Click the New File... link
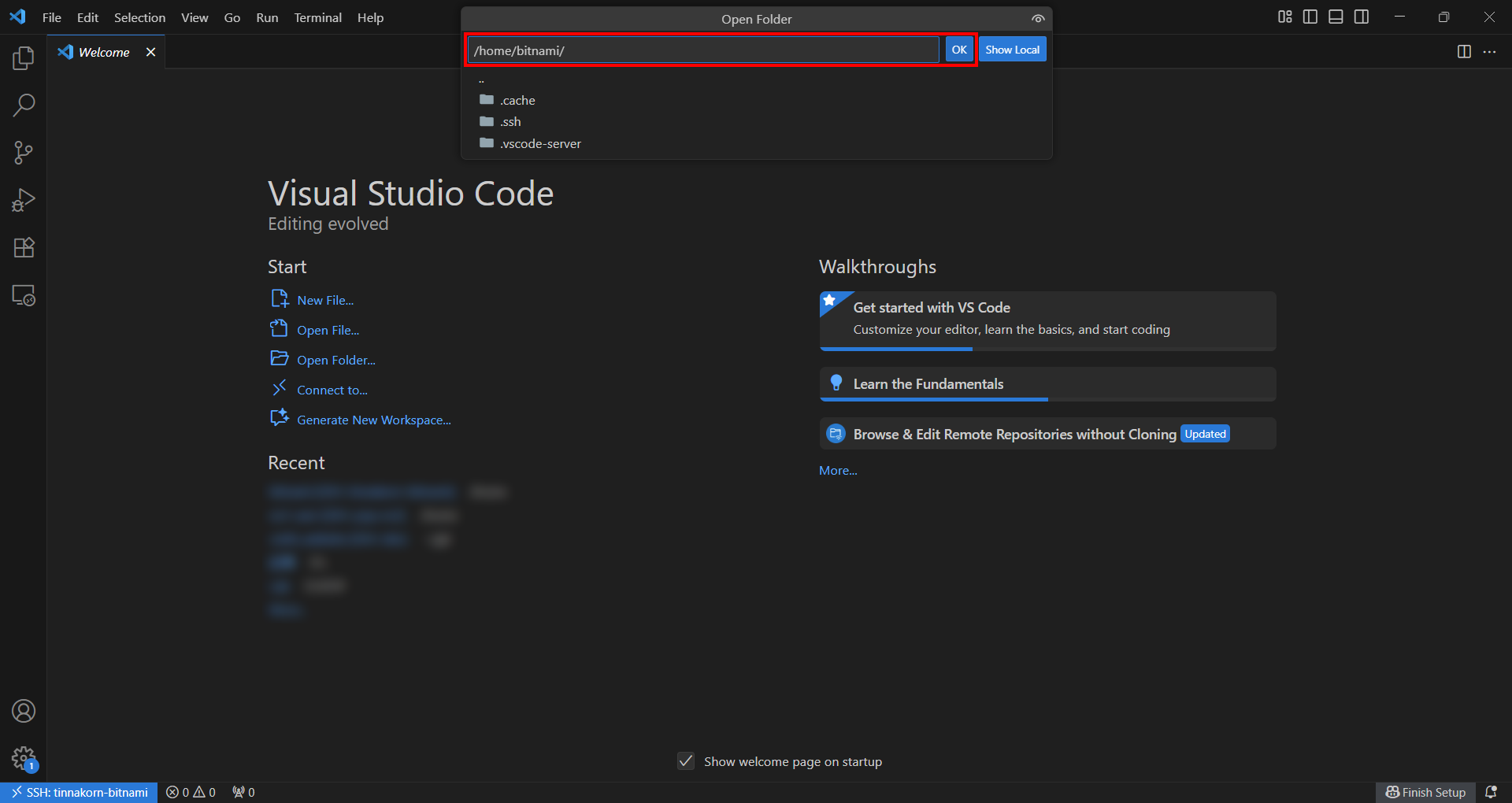Viewport: 1512px width, 803px height. 325,300
